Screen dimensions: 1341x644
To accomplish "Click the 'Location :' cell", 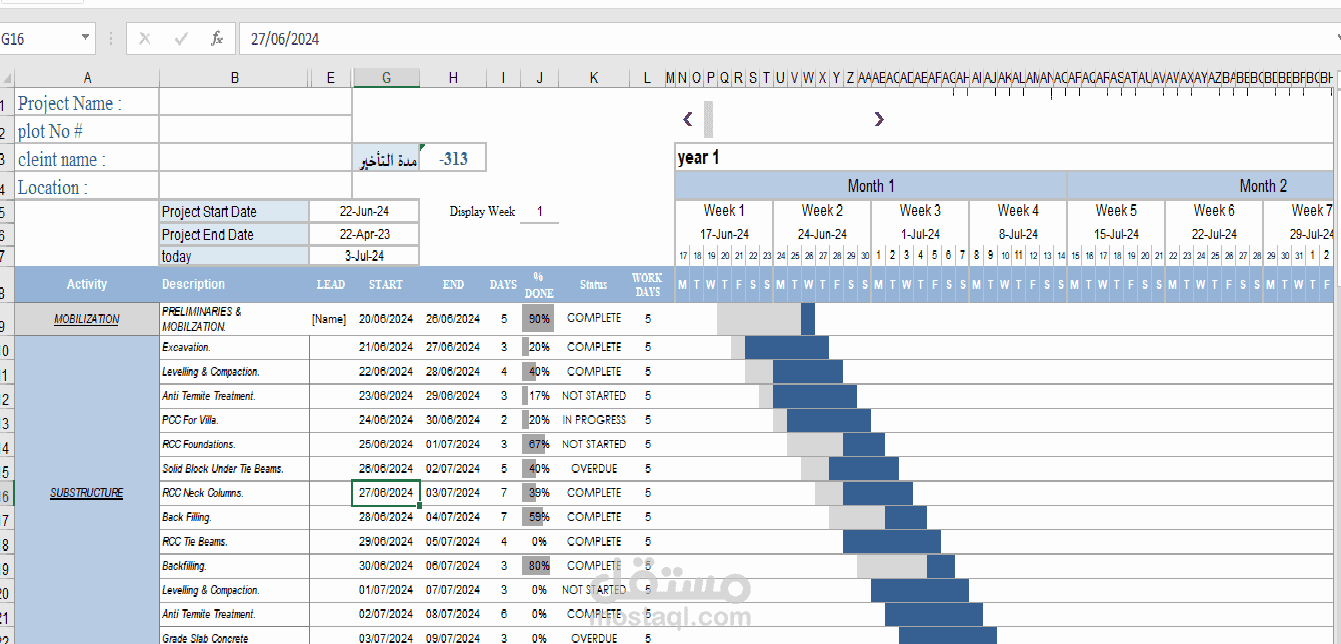I will coord(87,187).
